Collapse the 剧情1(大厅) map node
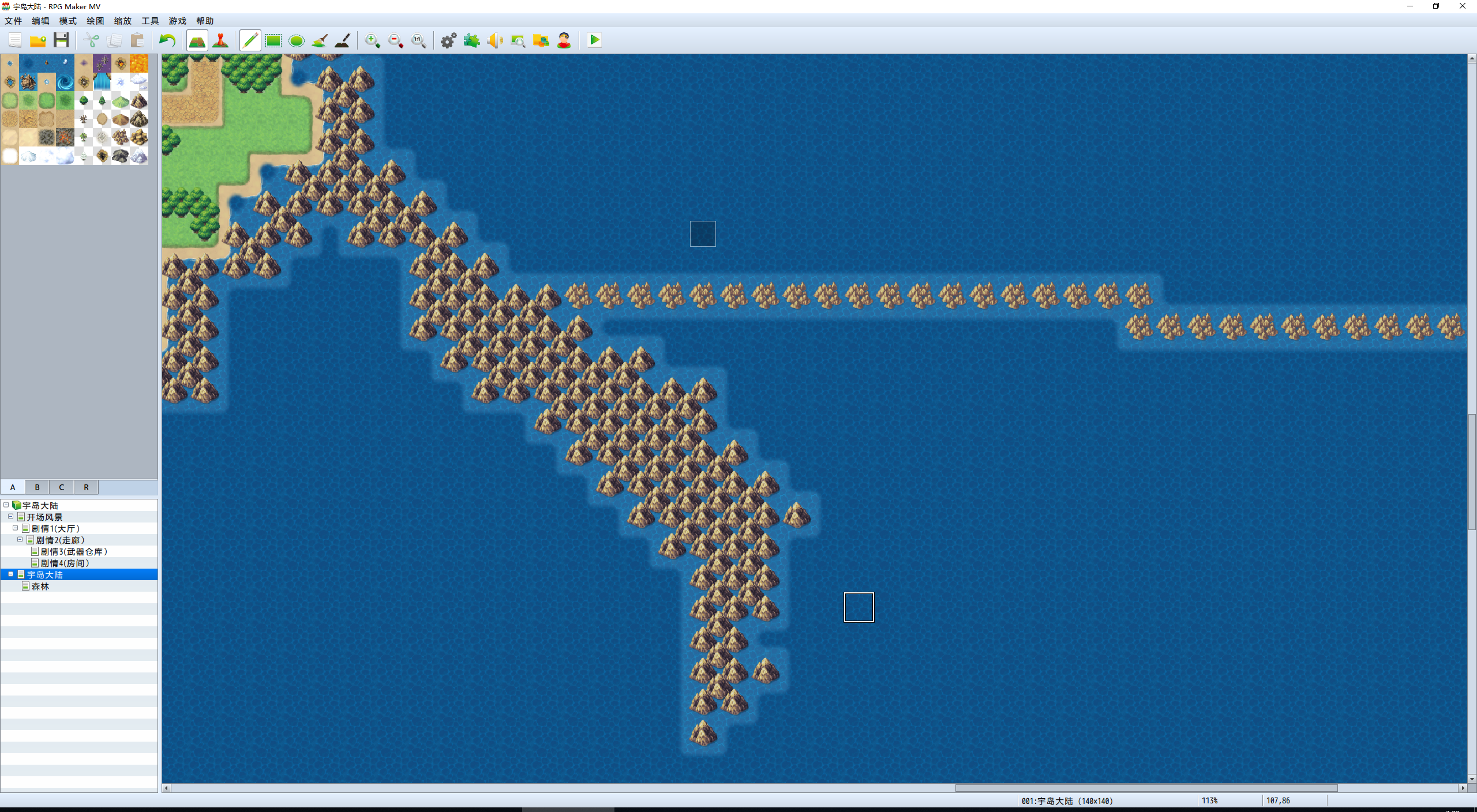 [16, 528]
